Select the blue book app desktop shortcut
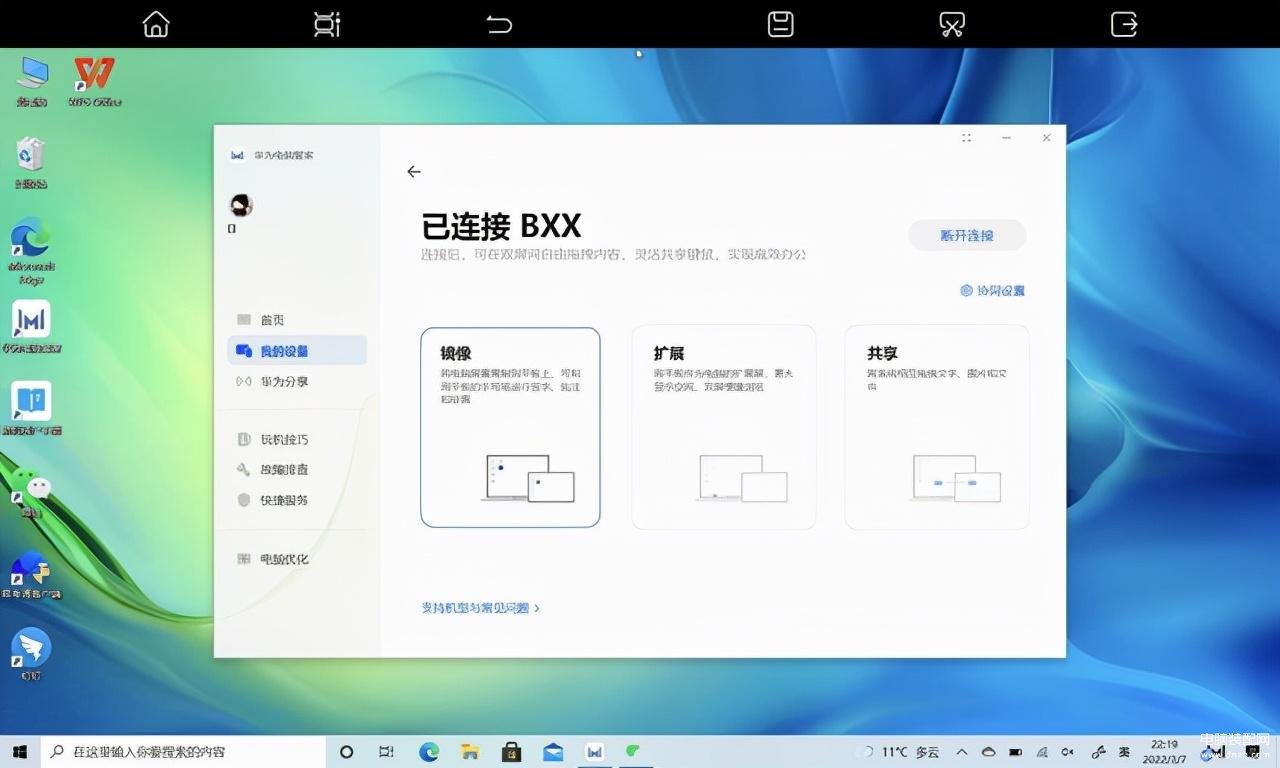 click(31, 408)
